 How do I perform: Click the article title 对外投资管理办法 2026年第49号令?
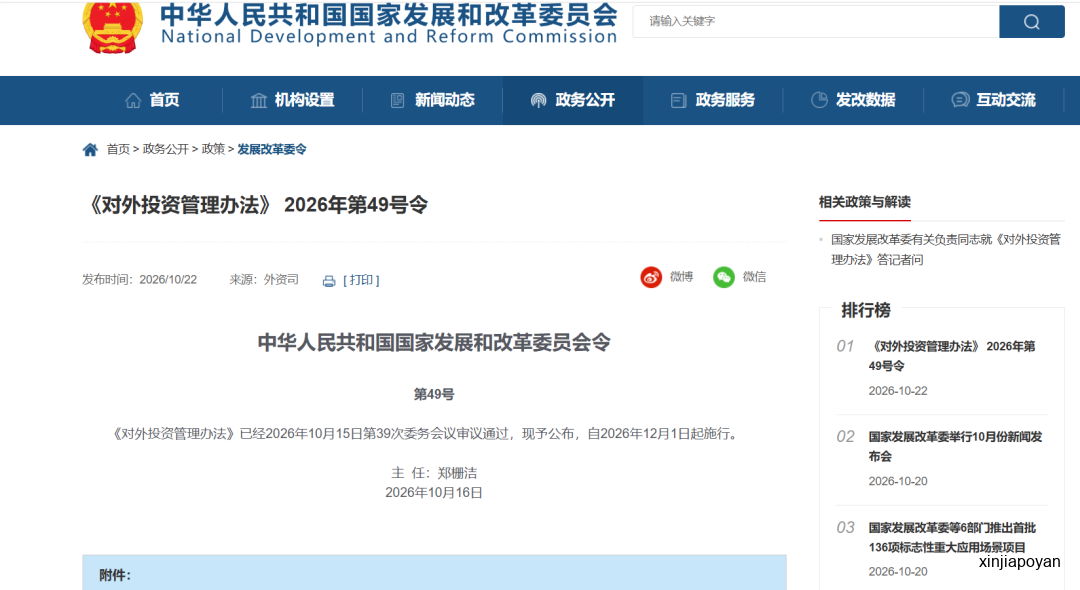256,205
